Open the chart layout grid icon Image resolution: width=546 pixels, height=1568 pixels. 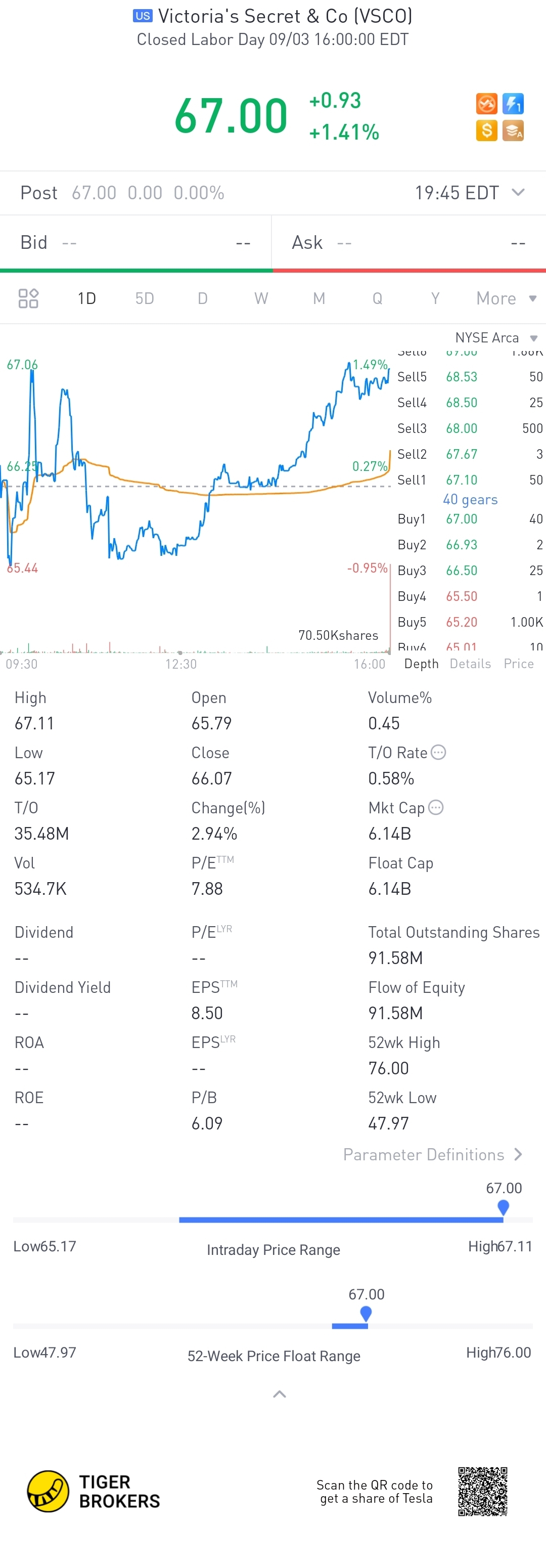point(29,298)
